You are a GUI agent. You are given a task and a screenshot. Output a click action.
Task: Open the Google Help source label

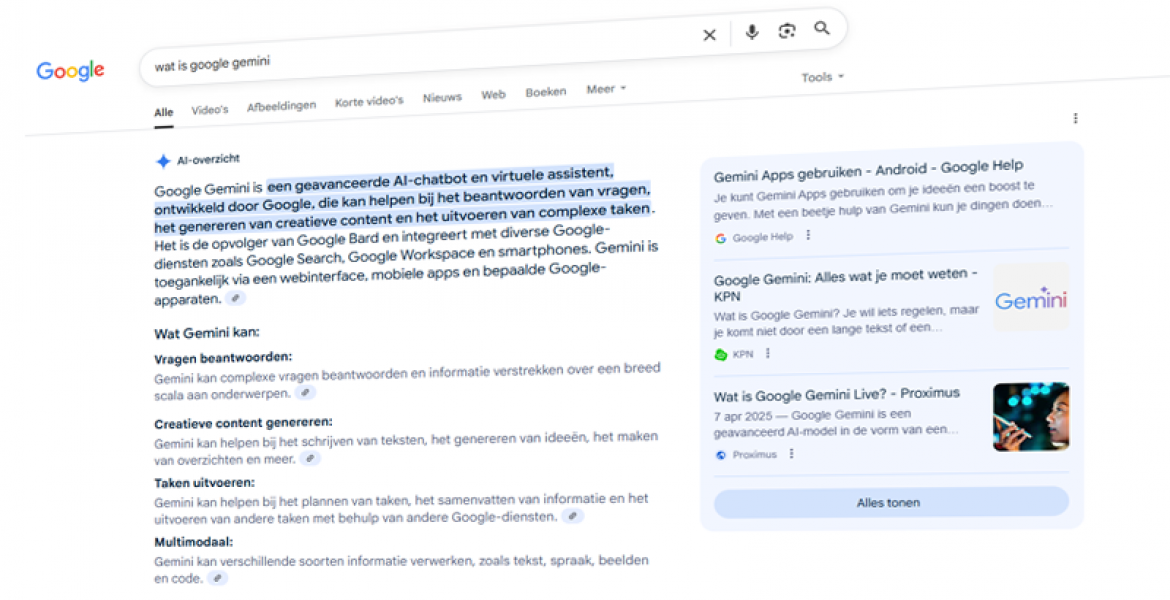[x=762, y=237]
